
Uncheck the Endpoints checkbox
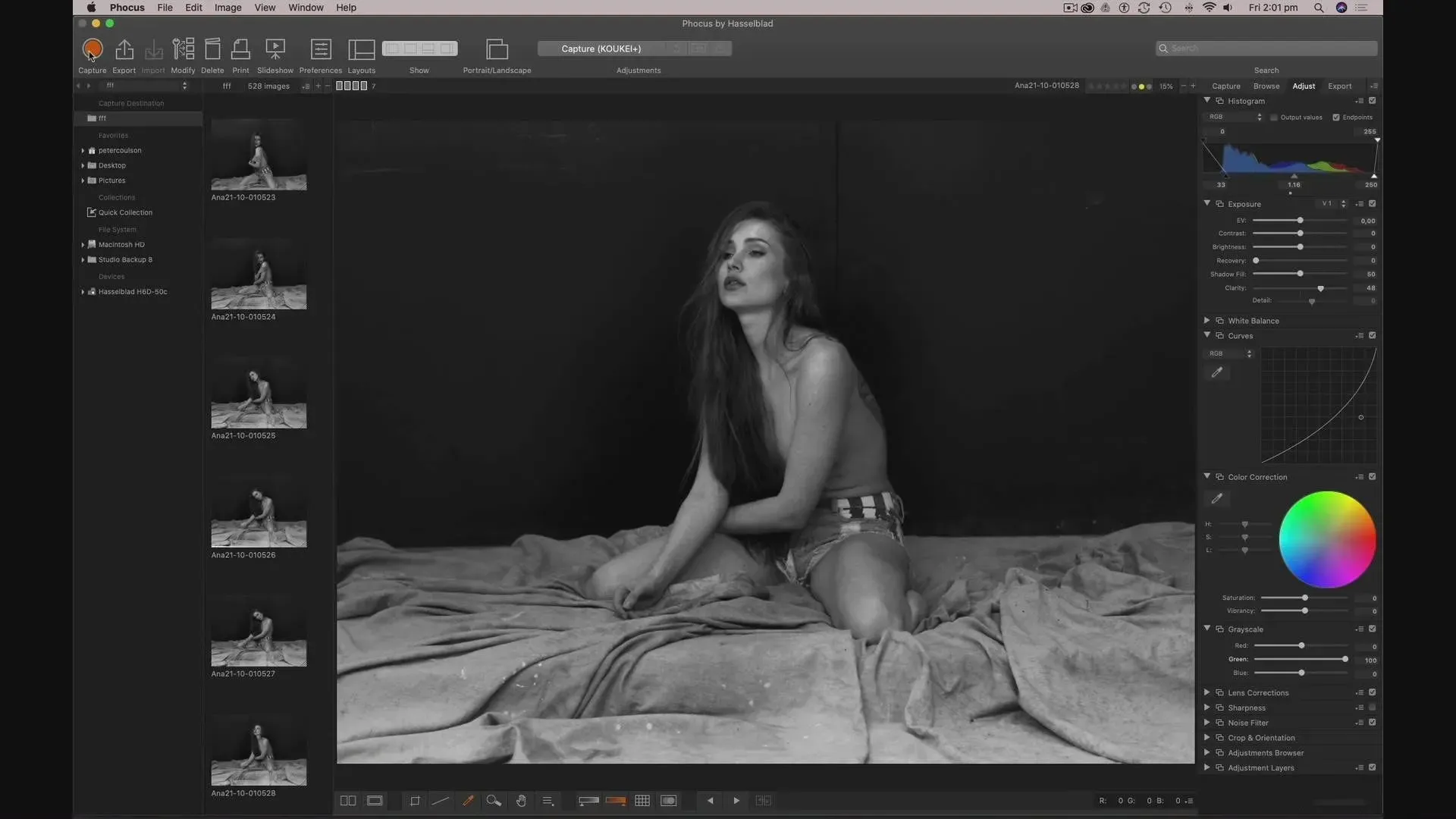point(1336,118)
